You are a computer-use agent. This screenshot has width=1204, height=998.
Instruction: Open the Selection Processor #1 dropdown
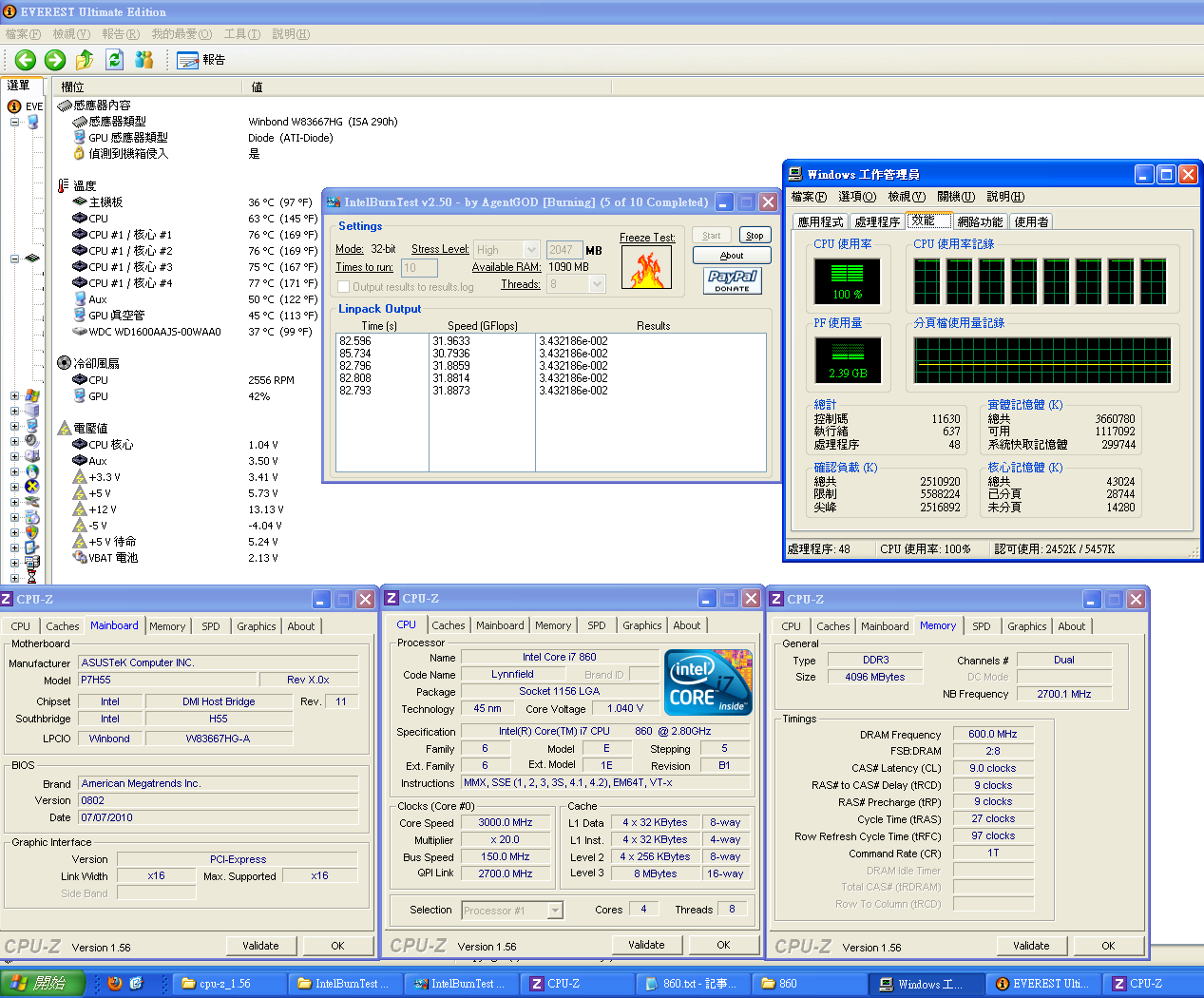[x=556, y=911]
